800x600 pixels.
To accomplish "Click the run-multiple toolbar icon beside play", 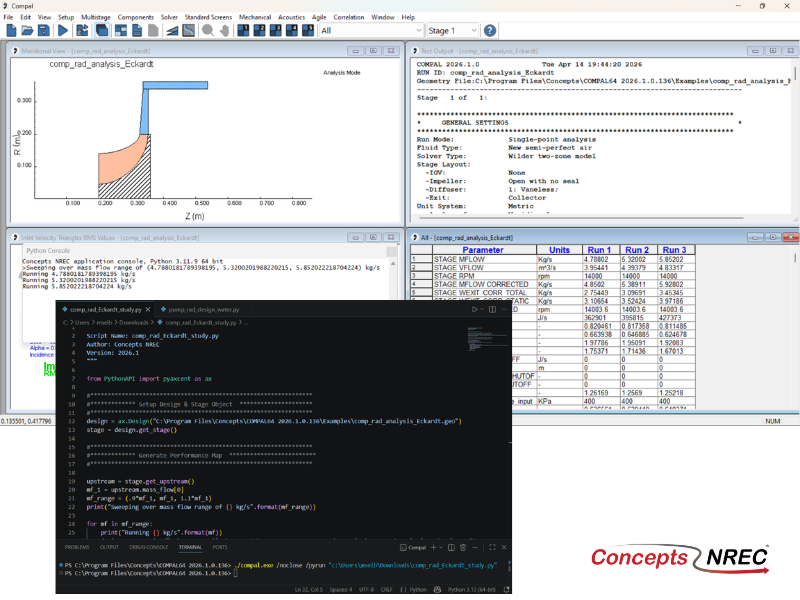I will 82,31.
